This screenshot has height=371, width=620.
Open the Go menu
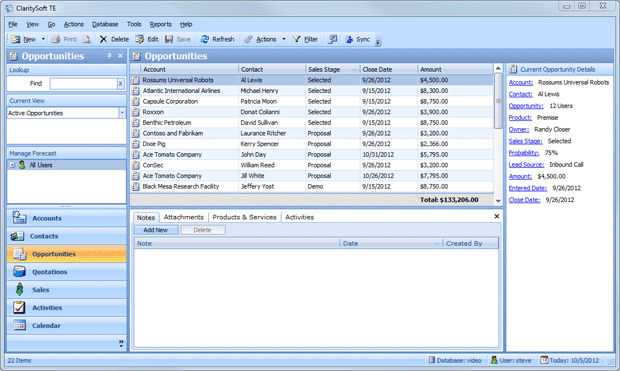[x=51, y=24]
